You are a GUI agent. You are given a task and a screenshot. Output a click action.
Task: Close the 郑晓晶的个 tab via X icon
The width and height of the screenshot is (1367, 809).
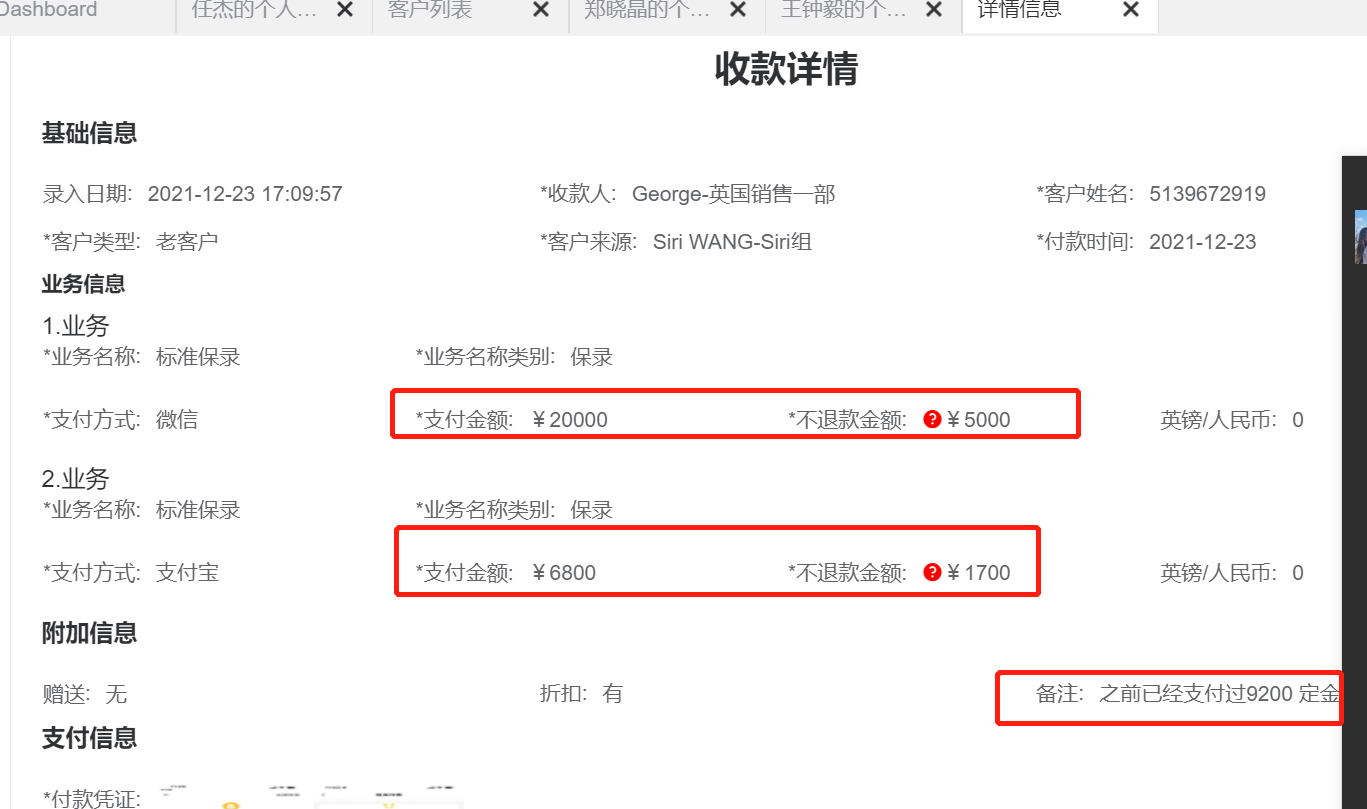pos(738,10)
